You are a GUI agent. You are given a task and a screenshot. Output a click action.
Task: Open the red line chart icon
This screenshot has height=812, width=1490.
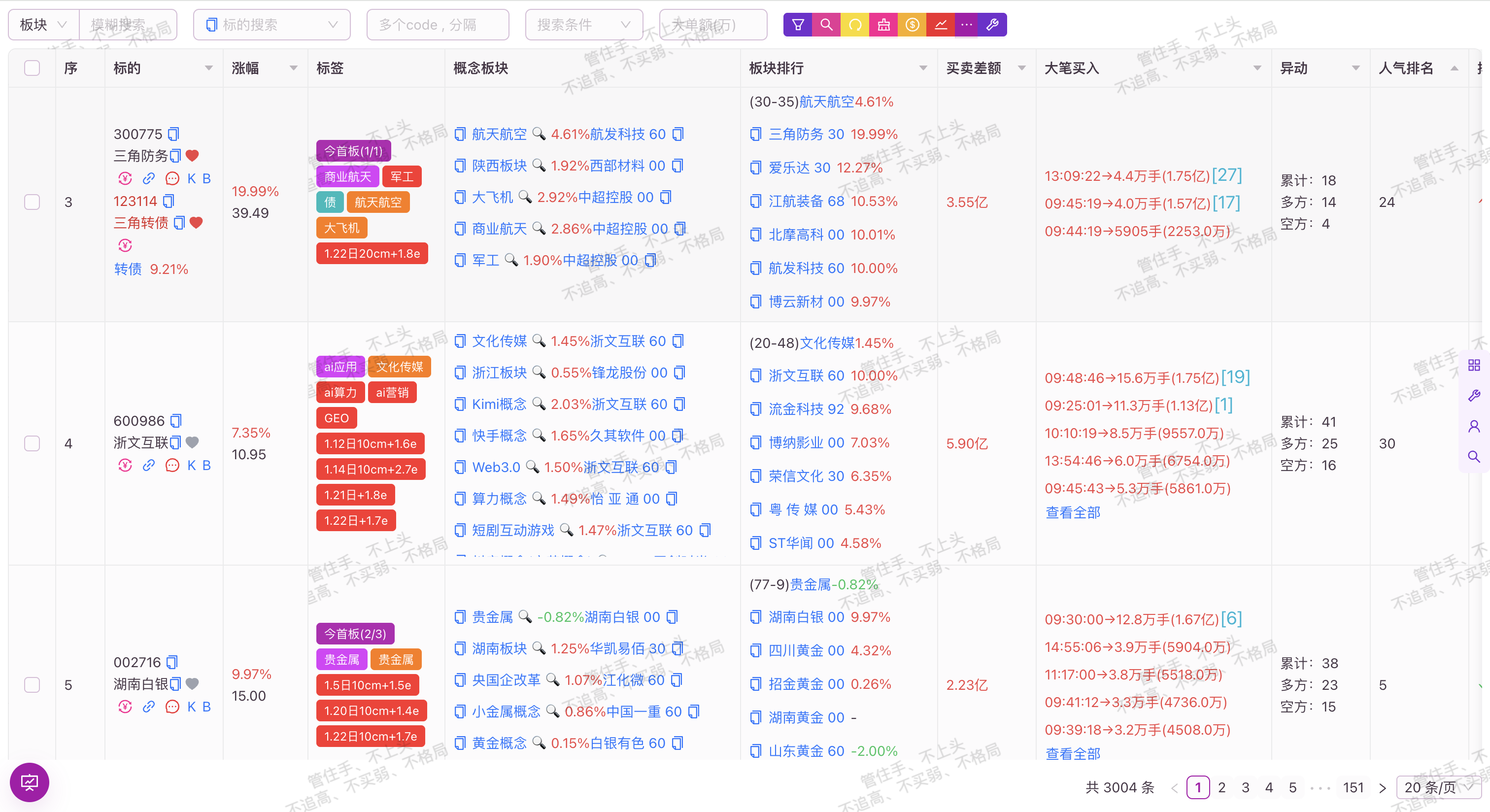(941, 25)
